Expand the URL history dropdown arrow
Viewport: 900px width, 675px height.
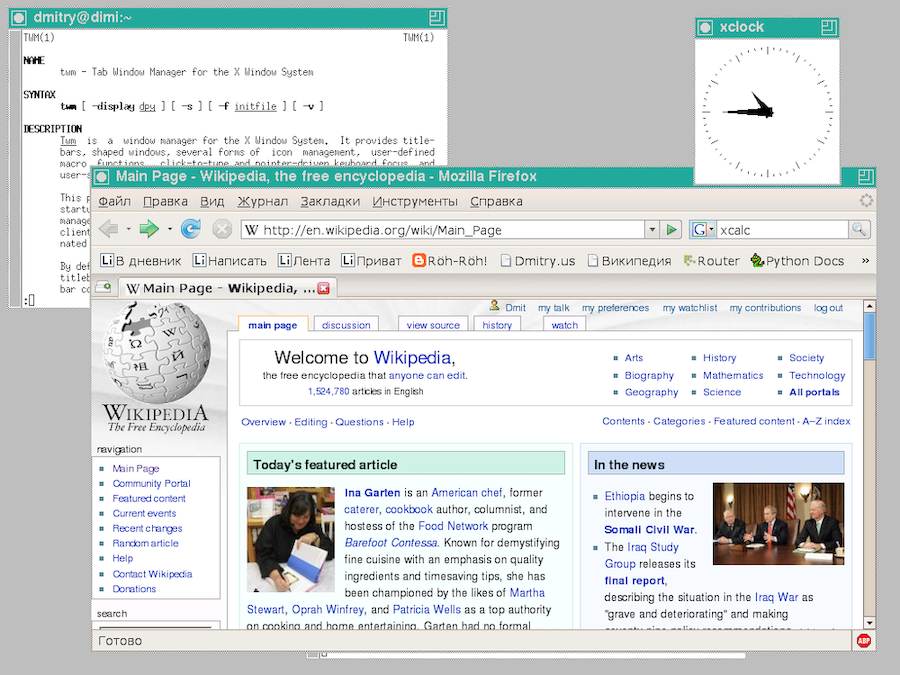[652, 230]
